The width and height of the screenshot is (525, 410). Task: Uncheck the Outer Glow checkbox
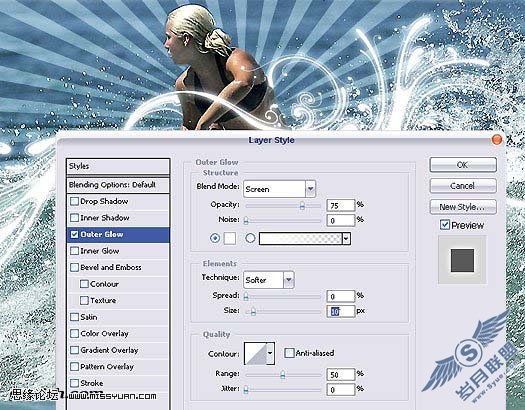(x=74, y=234)
